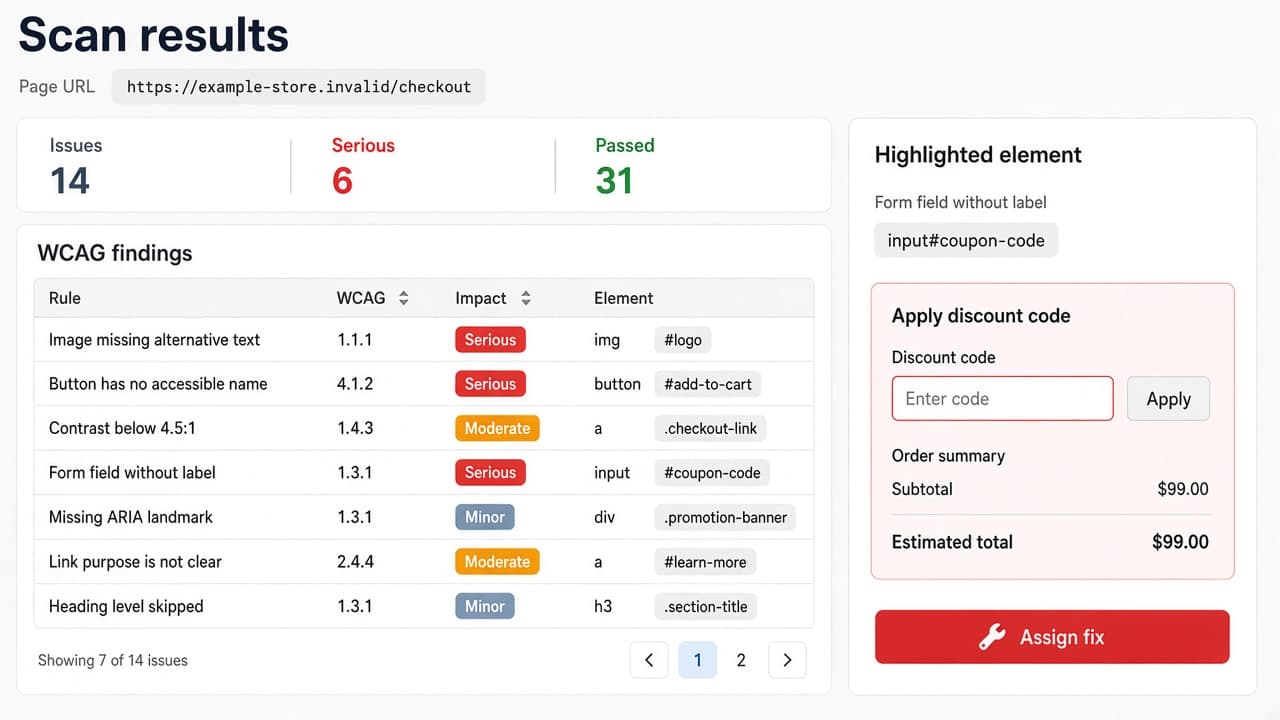This screenshot has height=720, width=1280.
Task: Select page 1 in pagination
Action: point(698,660)
